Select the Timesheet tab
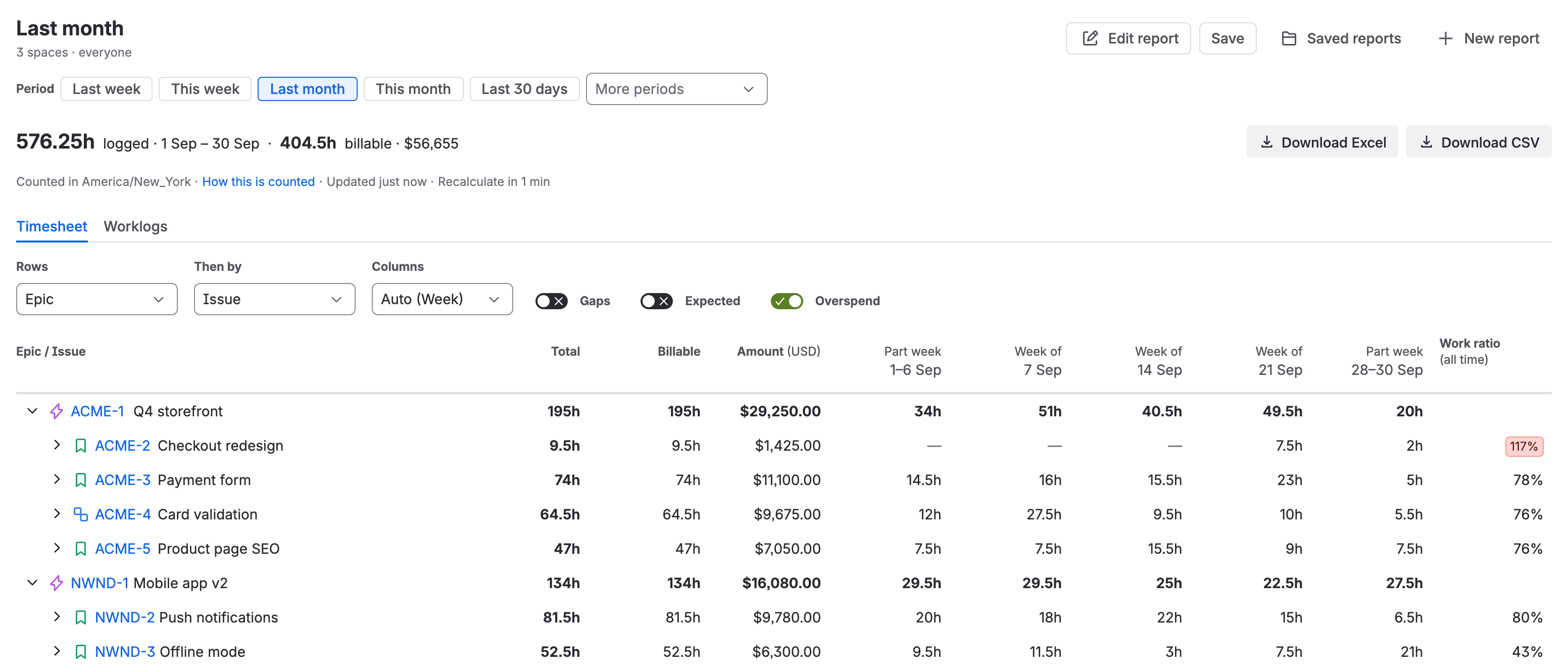 [x=52, y=226]
